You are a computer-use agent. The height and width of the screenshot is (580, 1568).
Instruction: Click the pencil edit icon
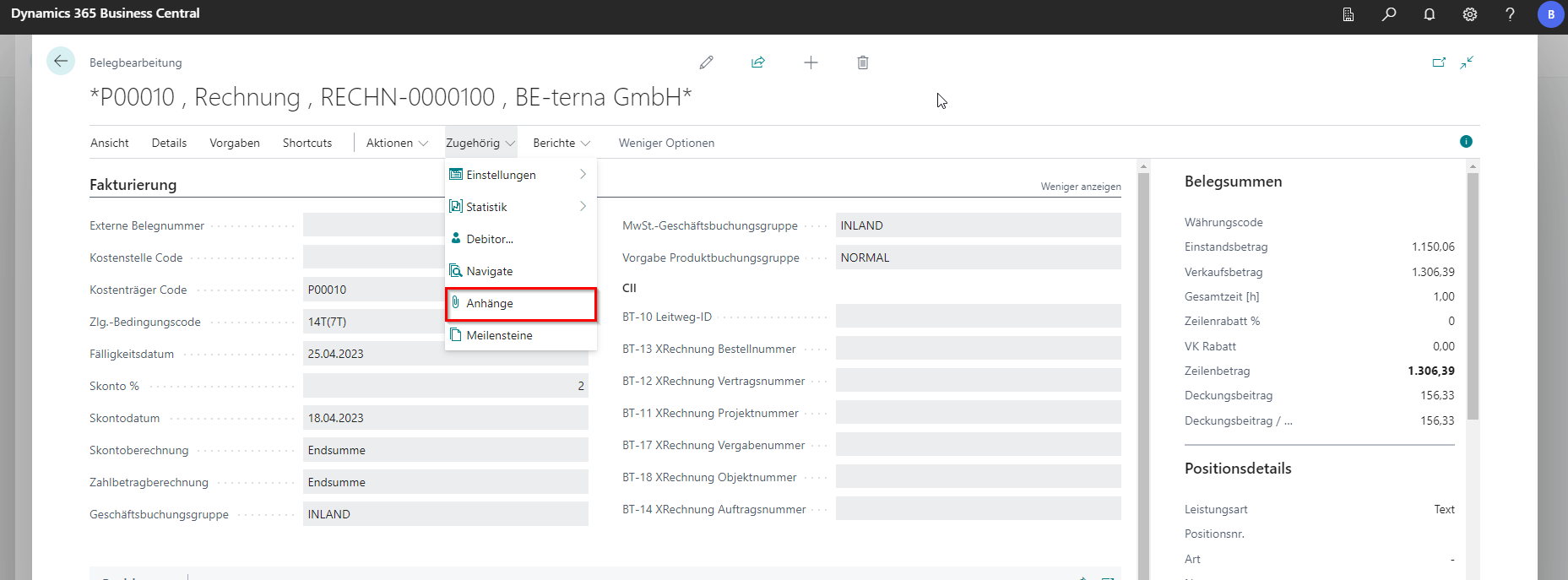click(x=707, y=62)
